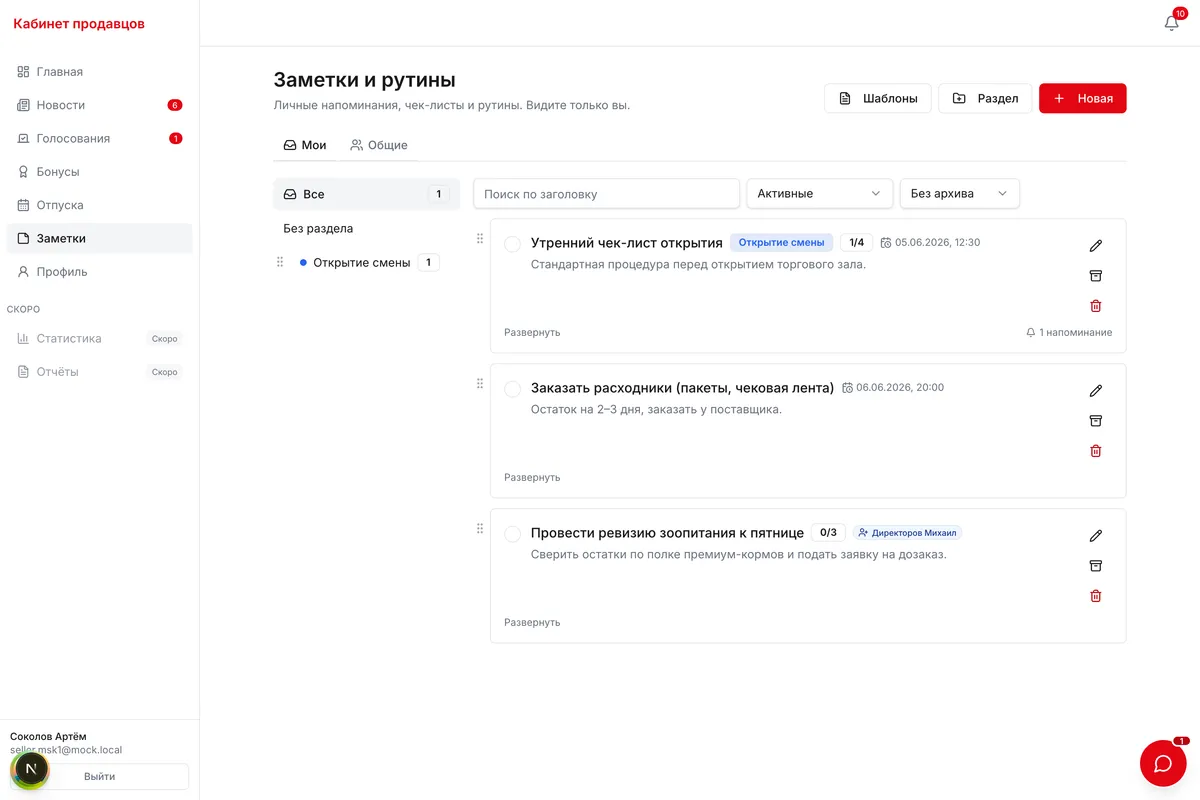Open the 'Без архива' dropdown
The width and height of the screenshot is (1200, 800).
click(x=959, y=193)
